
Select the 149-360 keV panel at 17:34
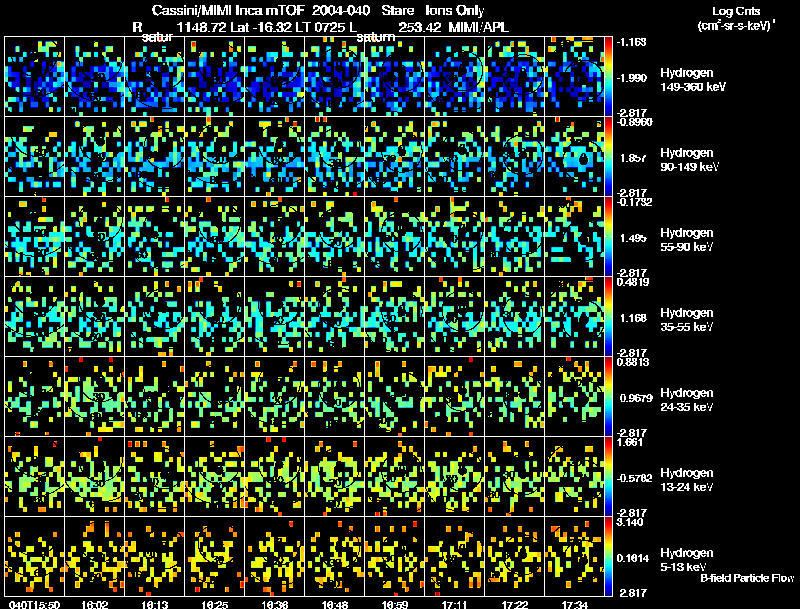click(x=574, y=77)
